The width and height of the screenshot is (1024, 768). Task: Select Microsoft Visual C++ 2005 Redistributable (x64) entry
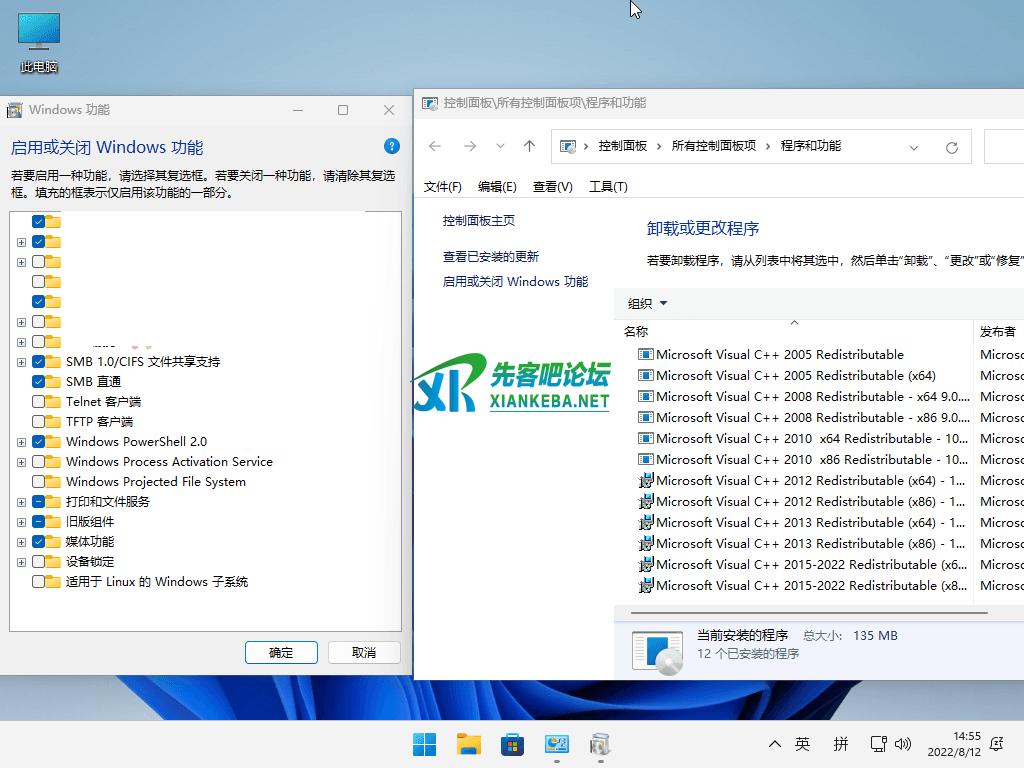[795, 376]
